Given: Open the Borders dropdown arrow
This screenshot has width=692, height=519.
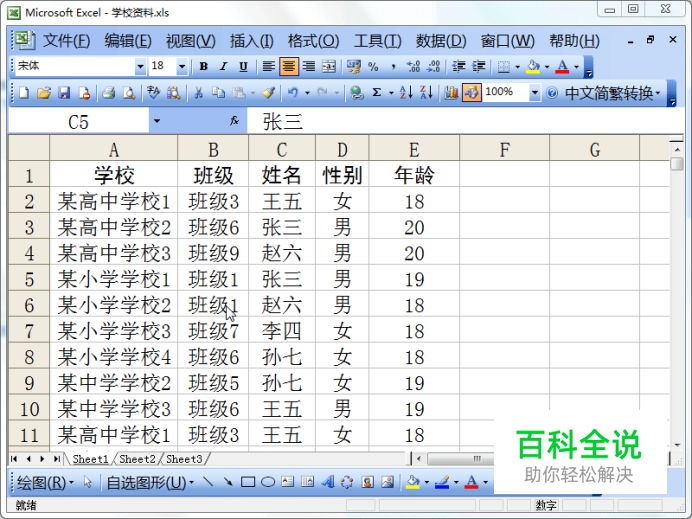Looking at the screenshot, I should pyautogui.click(x=518, y=67).
